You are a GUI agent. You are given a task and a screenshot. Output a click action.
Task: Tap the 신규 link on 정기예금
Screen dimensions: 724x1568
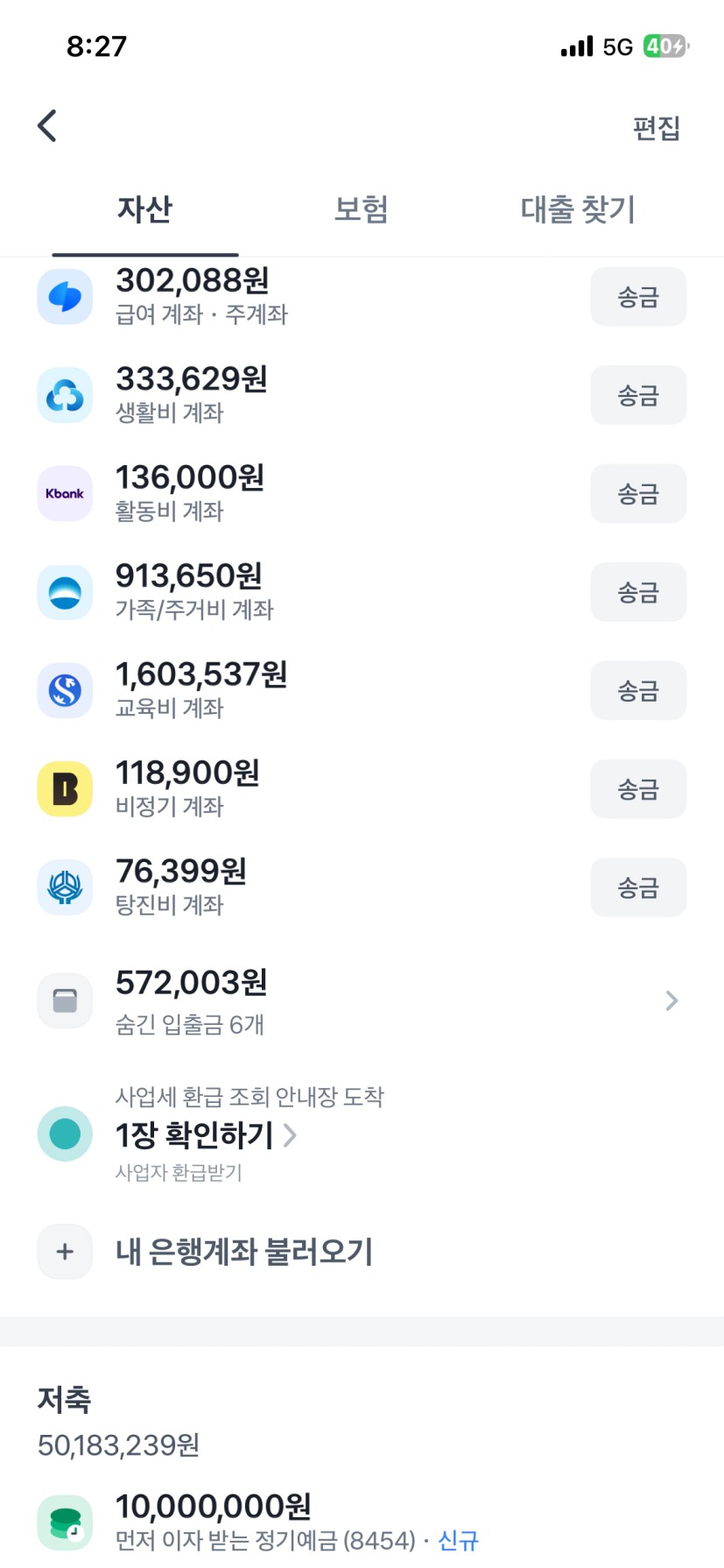tap(458, 1540)
